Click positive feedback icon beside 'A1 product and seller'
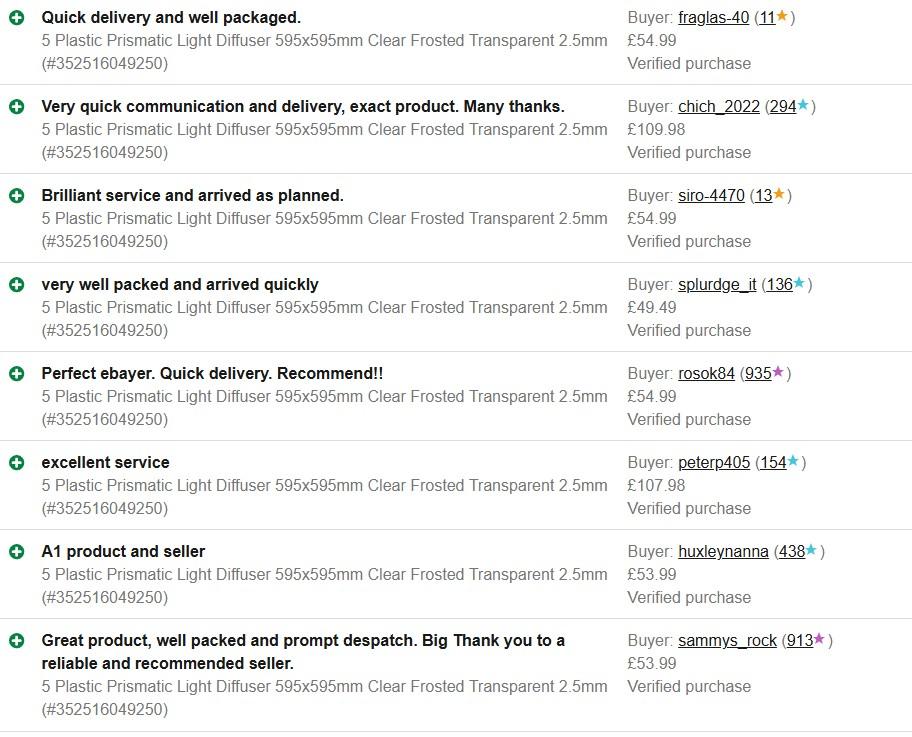The height and width of the screenshot is (737, 912). click(17, 552)
